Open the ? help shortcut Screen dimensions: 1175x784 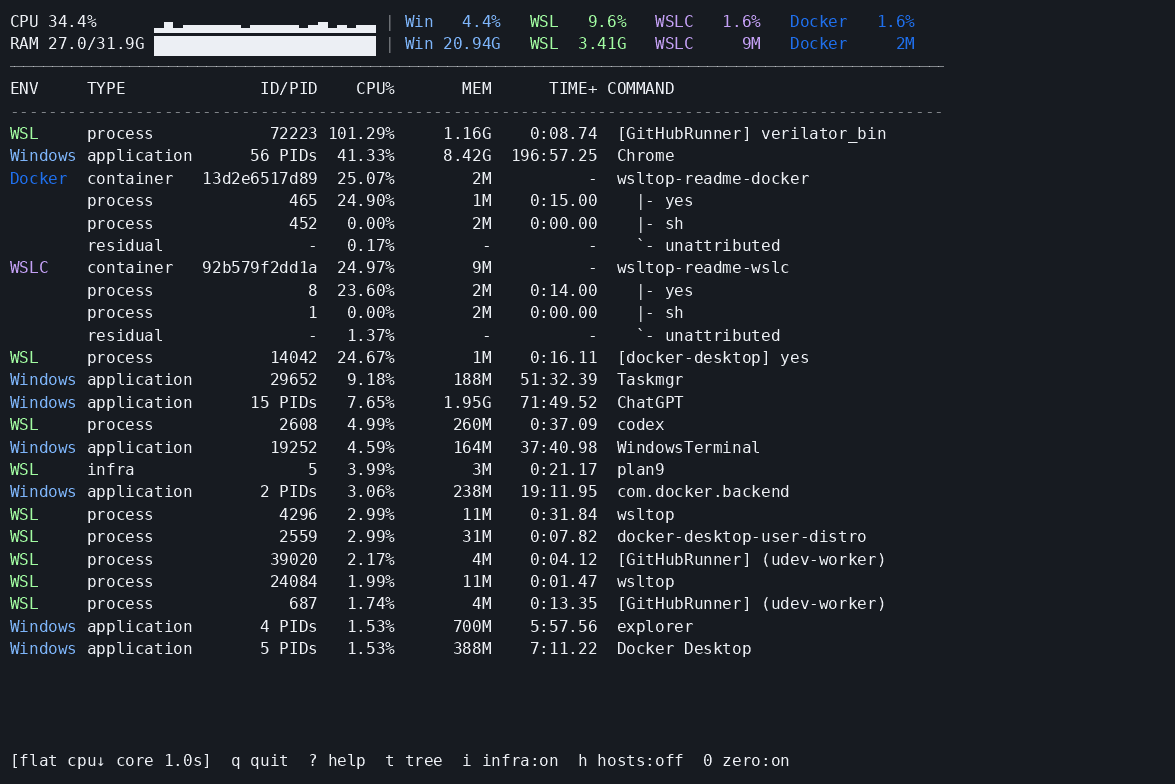point(336,761)
